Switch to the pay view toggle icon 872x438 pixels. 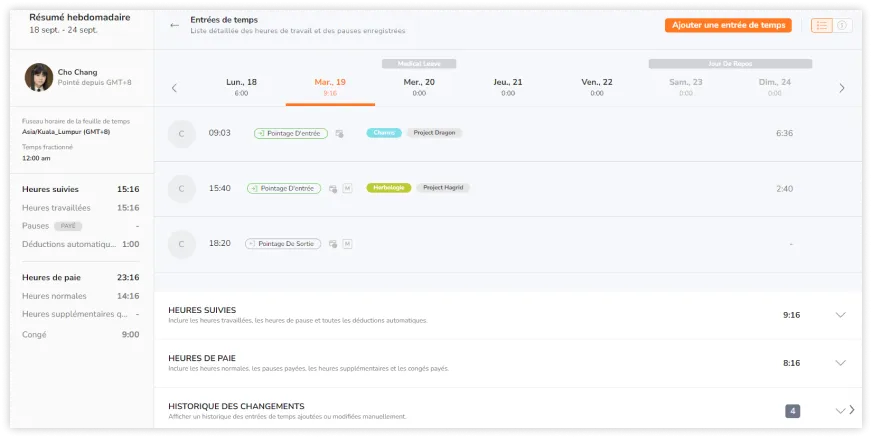tap(842, 25)
